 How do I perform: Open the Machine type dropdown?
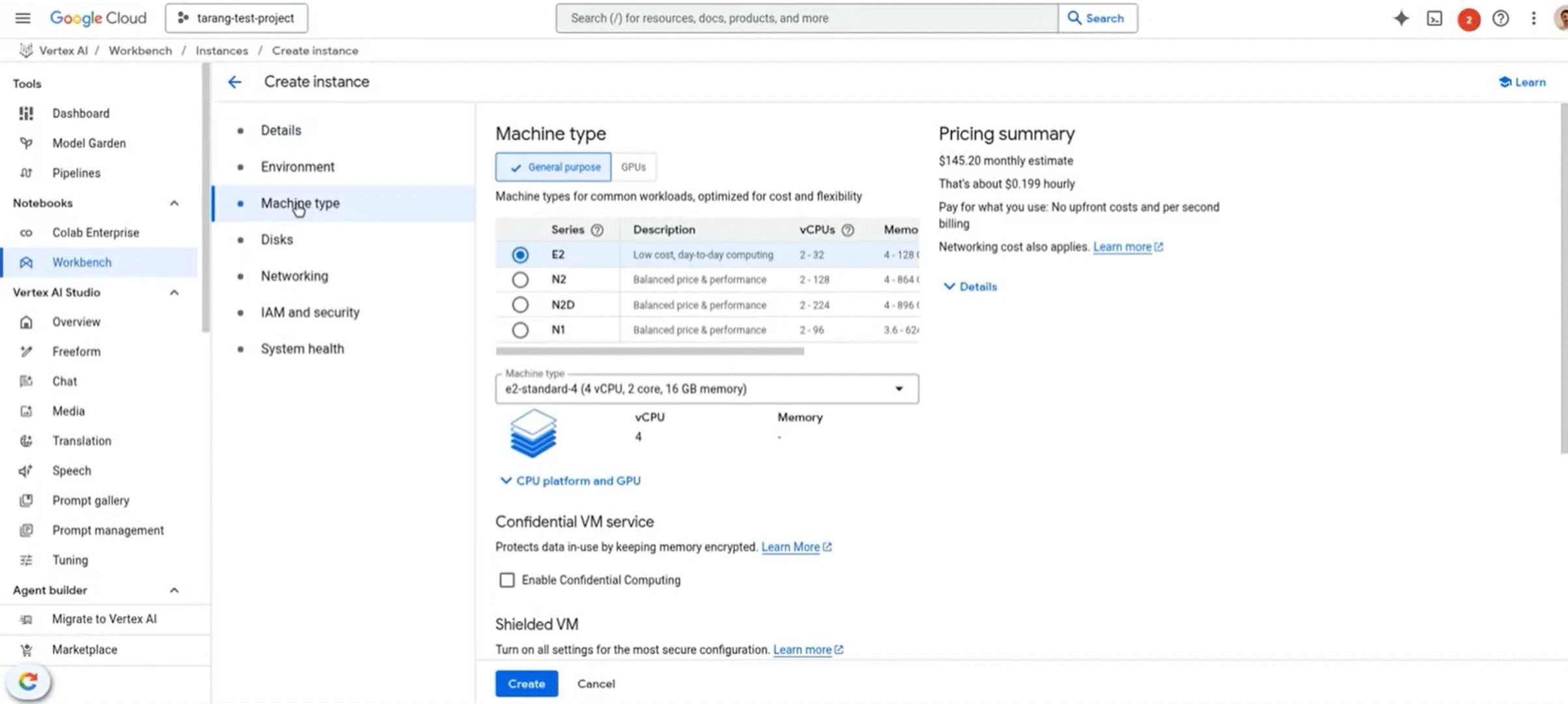(x=706, y=389)
